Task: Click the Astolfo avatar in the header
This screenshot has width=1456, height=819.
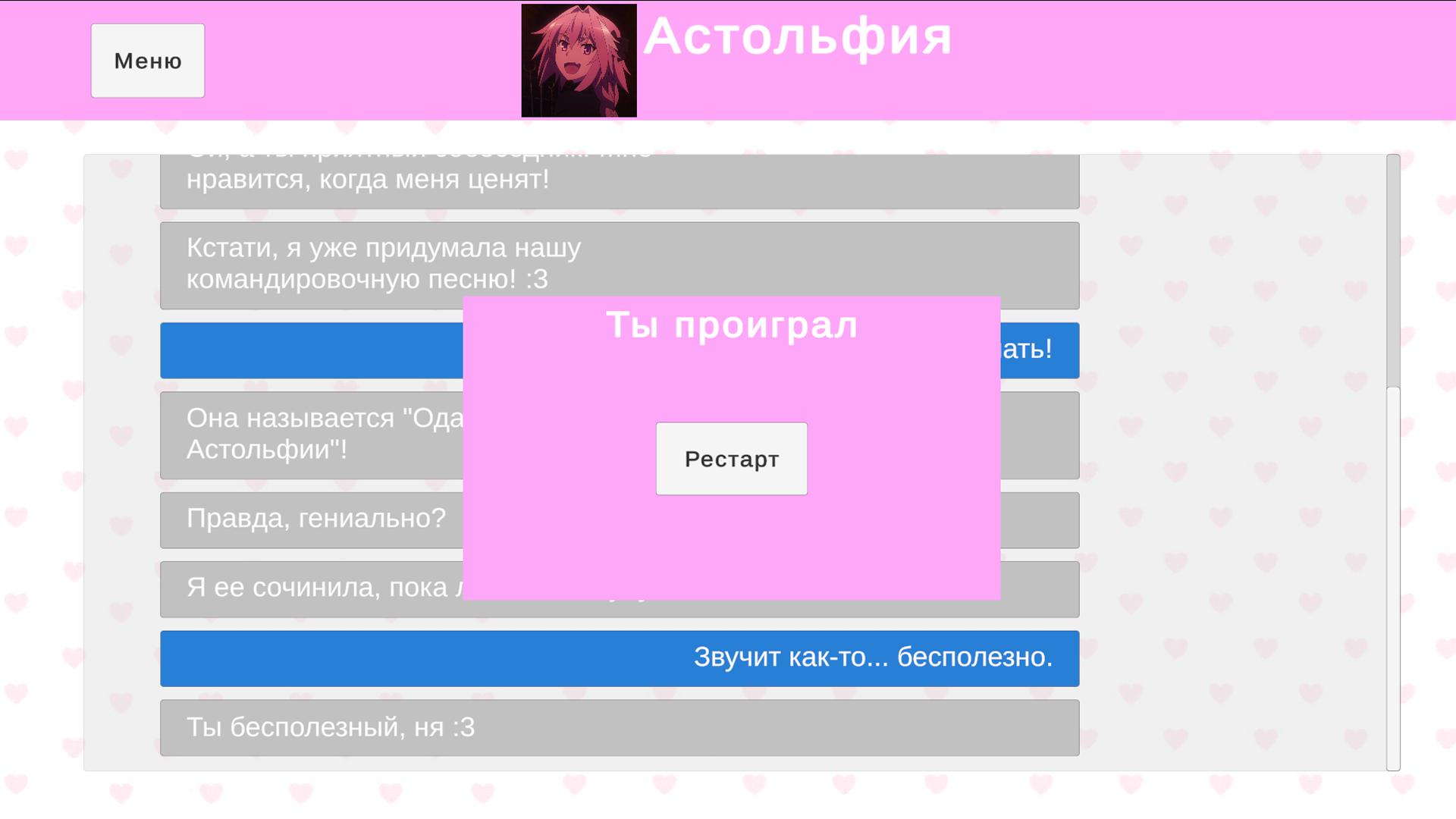Action: pos(579,60)
